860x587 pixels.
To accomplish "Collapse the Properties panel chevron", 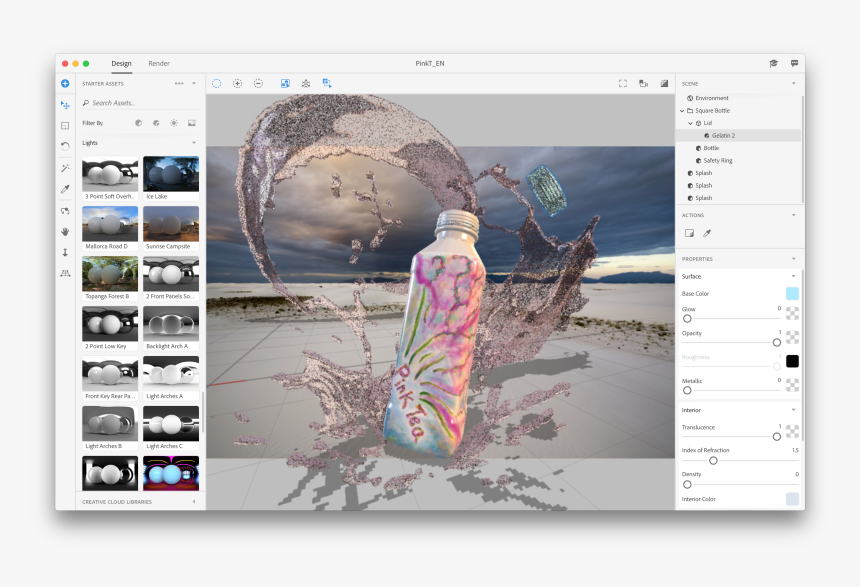I will tap(794, 259).
